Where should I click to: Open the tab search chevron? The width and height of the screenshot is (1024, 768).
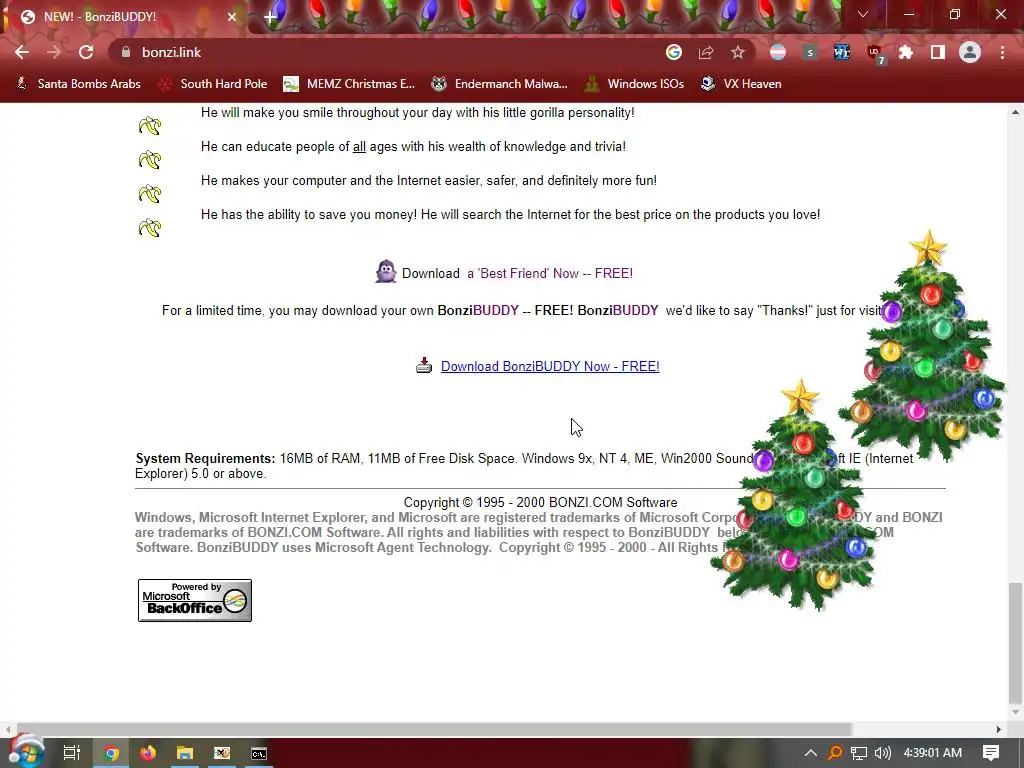[863, 14]
